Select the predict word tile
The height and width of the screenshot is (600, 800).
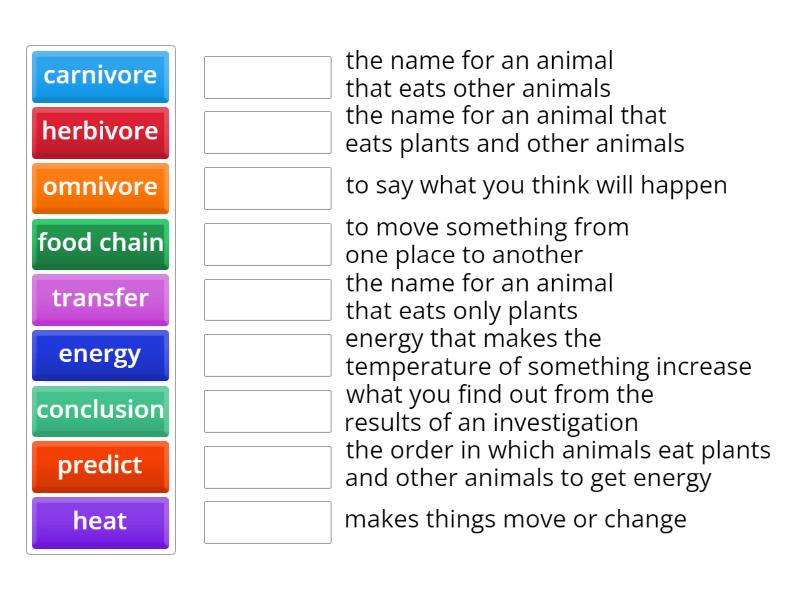click(100, 466)
